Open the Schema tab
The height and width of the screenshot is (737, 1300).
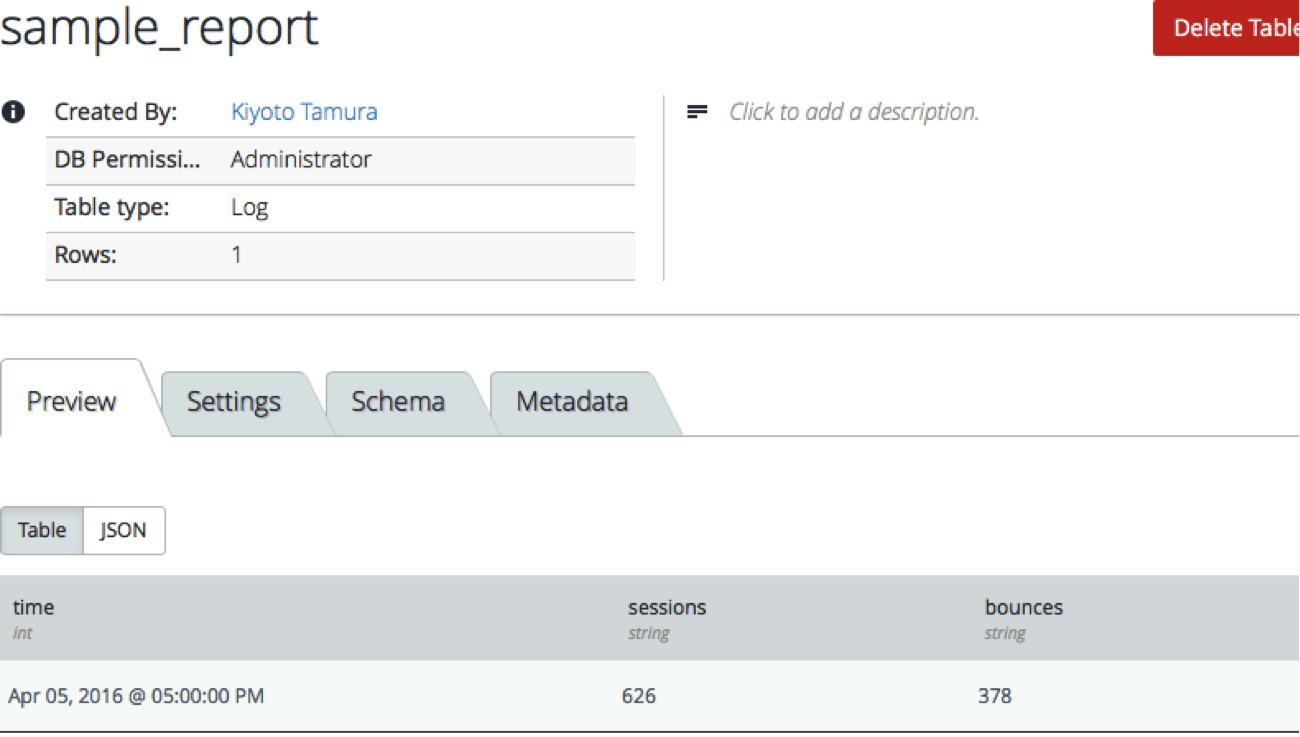click(x=398, y=402)
